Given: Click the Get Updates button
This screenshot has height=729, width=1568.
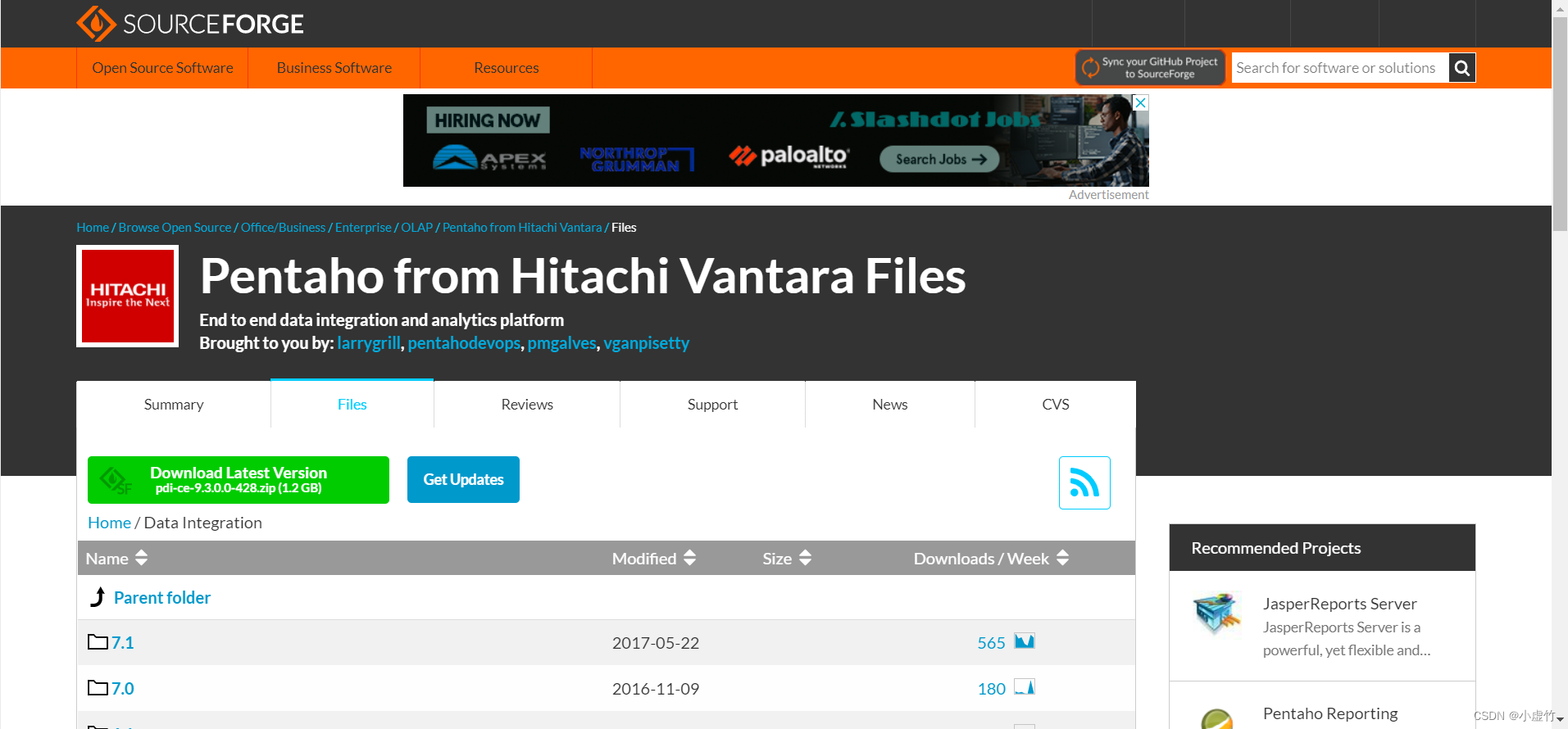Looking at the screenshot, I should click(x=463, y=480).
